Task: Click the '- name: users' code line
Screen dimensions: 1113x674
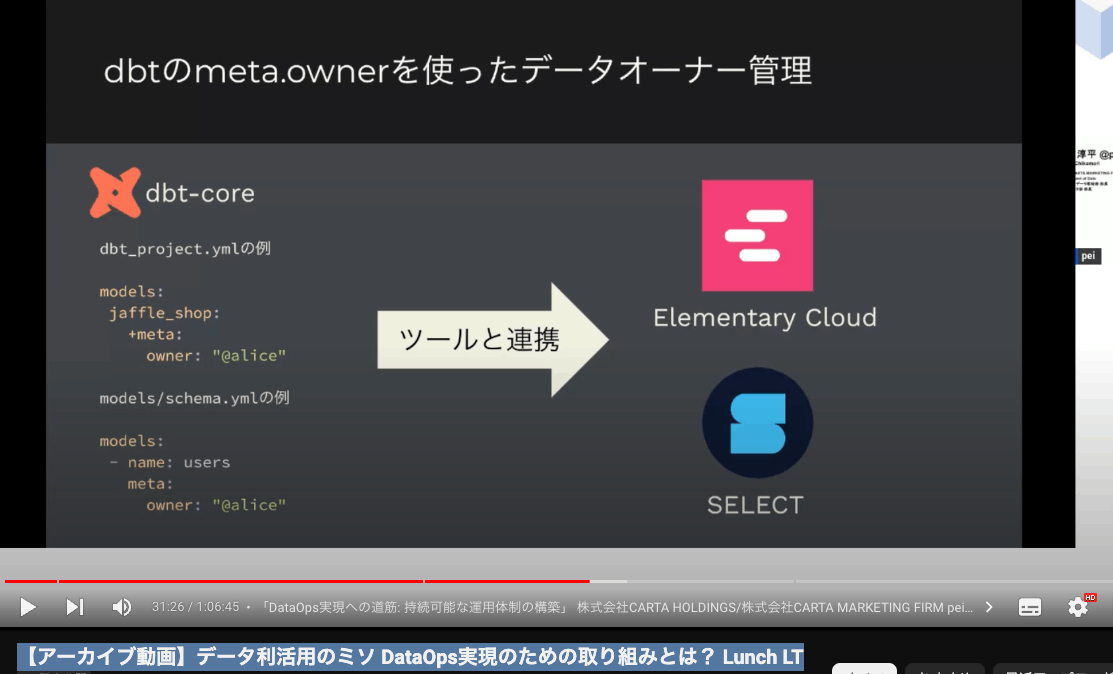Action: (x=170, y=463)
